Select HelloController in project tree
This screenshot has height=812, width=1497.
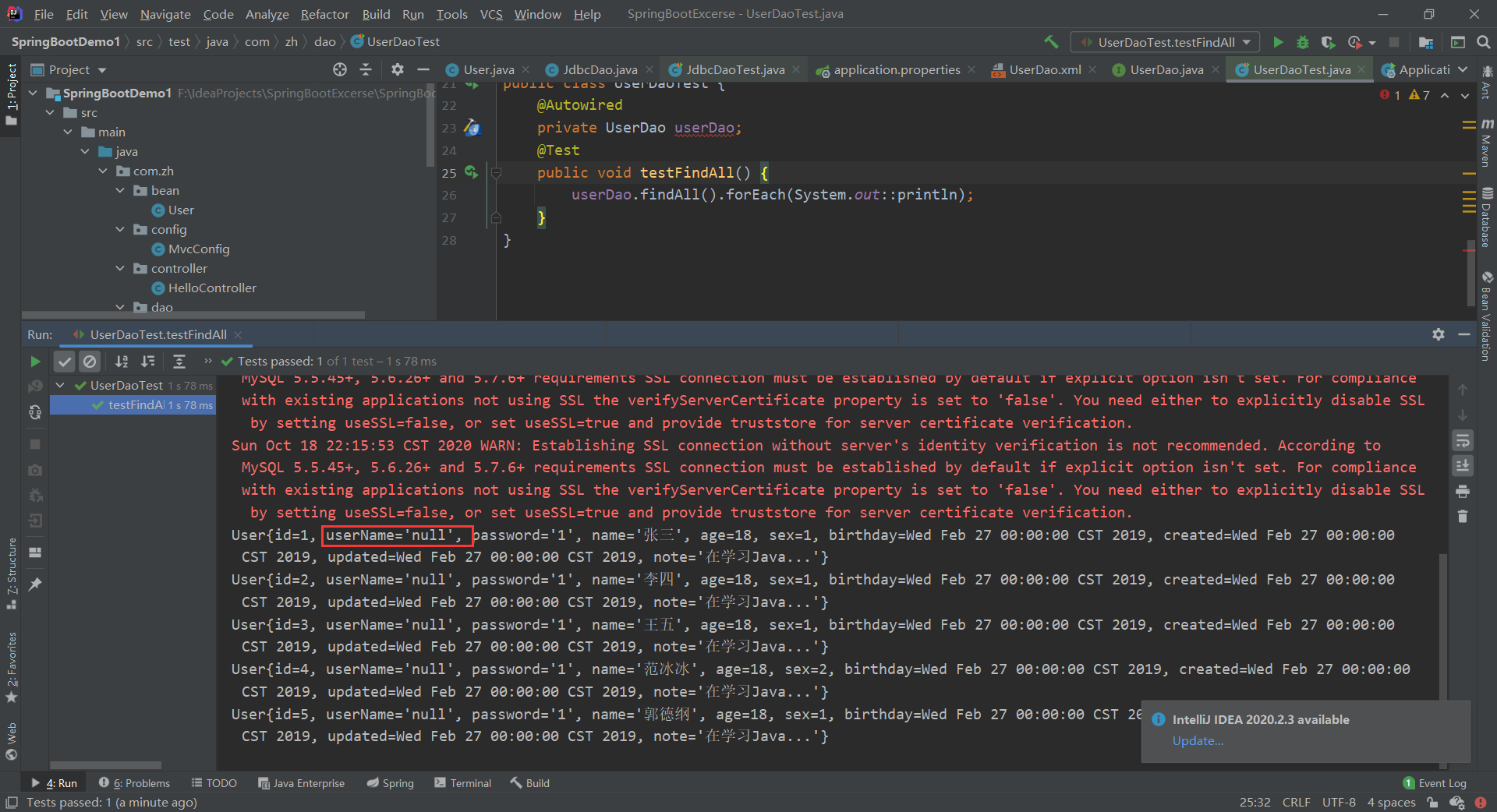pos(212,288)
